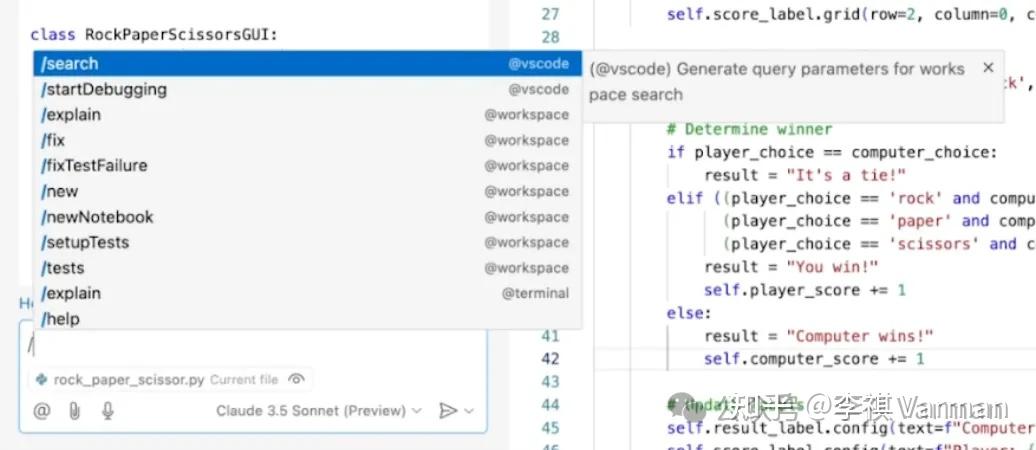Click line number 28 in the gutter
Screen dimensions: 1036x450
coord(550,37)
